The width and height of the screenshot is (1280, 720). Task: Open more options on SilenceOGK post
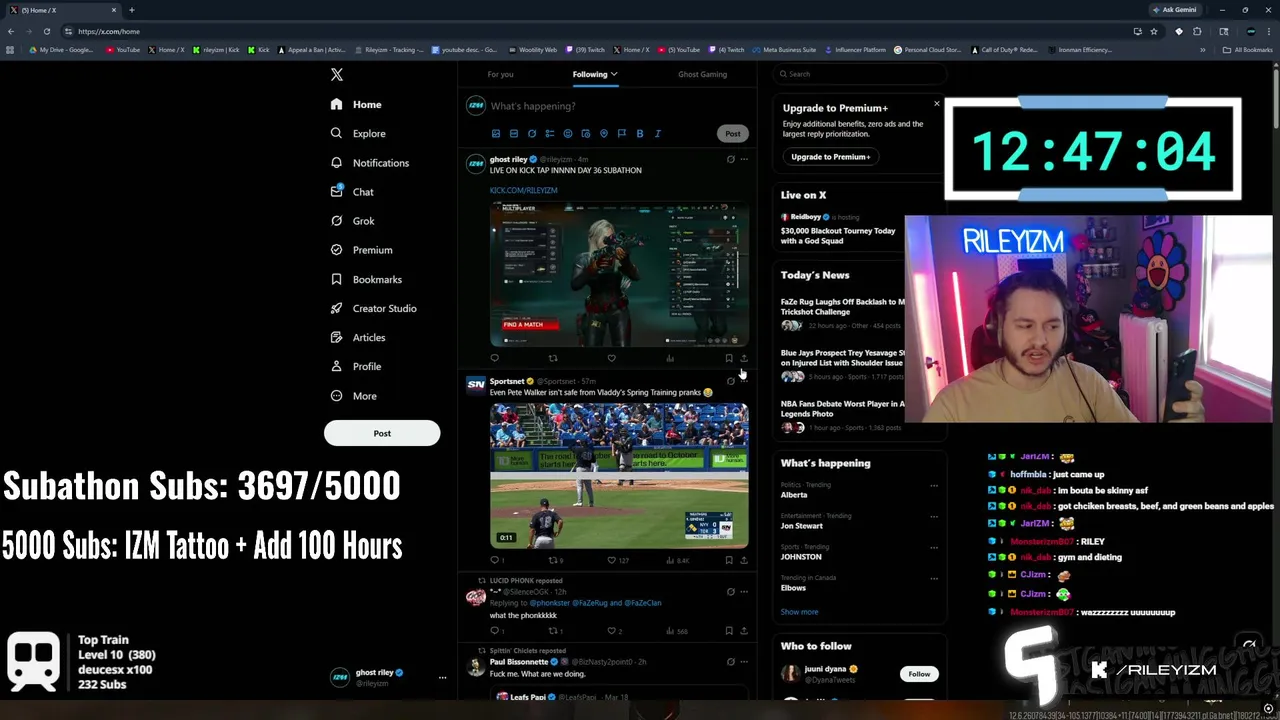point(744,592)
